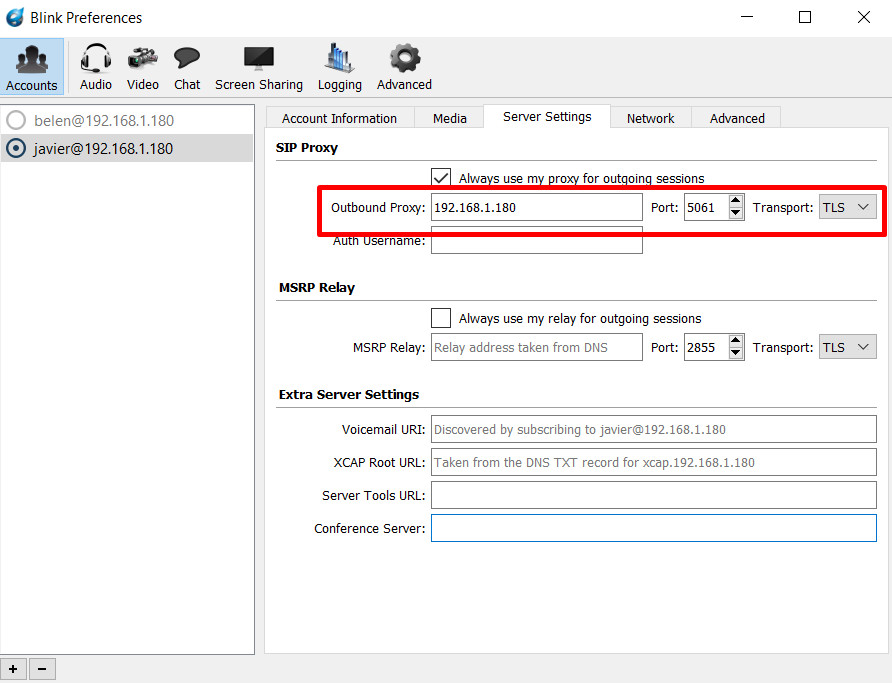The width and height of the screenshot is (892, 683).
Task: Open the Video preferences section
Action: pyautogui.click(x=142, y=67)
